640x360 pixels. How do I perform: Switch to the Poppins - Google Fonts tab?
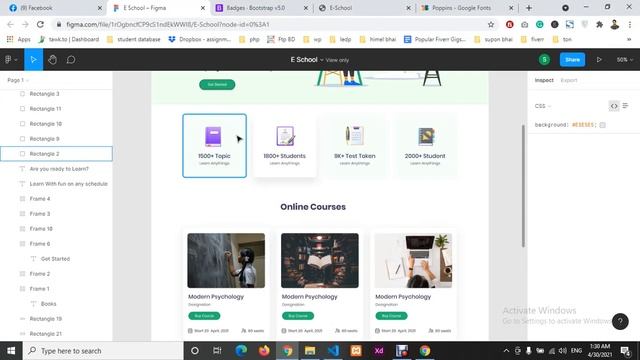click(467, 8)
